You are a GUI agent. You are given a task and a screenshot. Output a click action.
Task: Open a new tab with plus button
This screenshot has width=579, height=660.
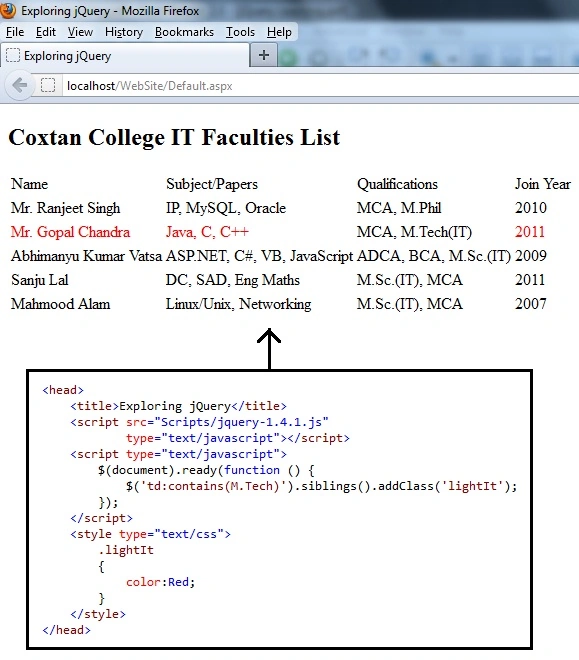[264, 55]
